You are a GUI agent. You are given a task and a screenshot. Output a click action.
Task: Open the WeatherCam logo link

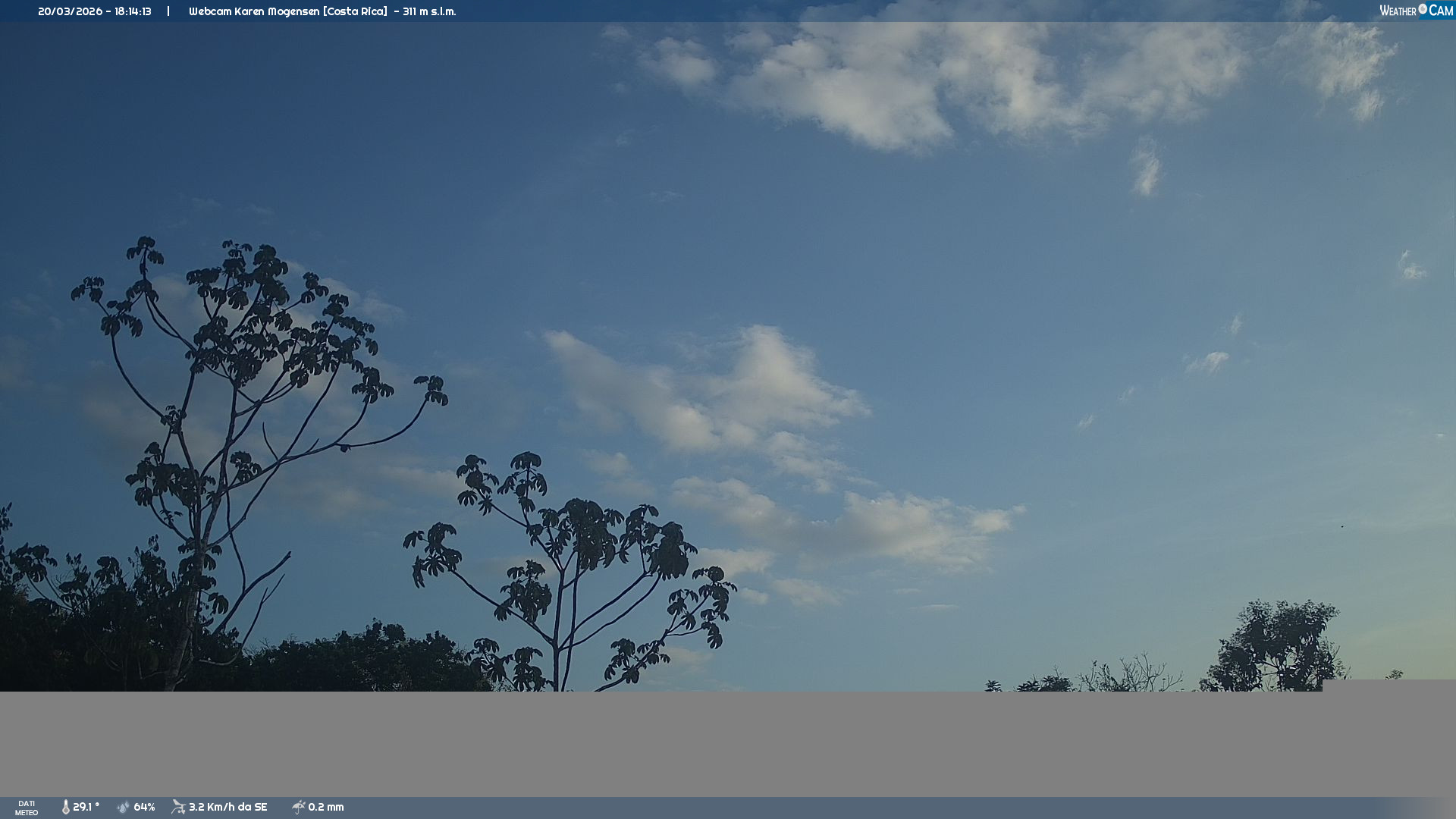pyautogui.click(x=1415, y=11)
